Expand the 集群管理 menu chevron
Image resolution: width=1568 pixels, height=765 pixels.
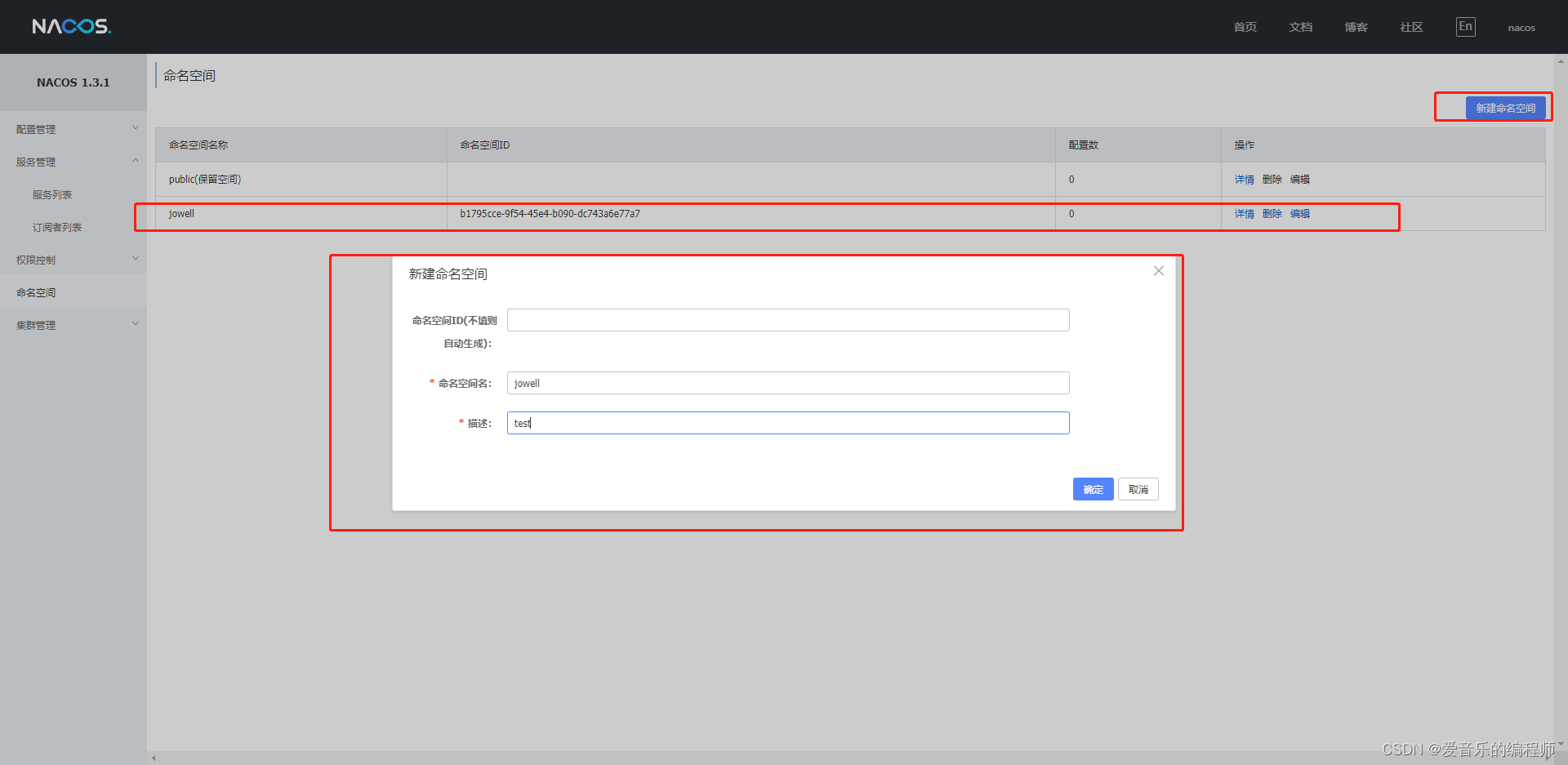pyautogui.click(x=136, y=324)
